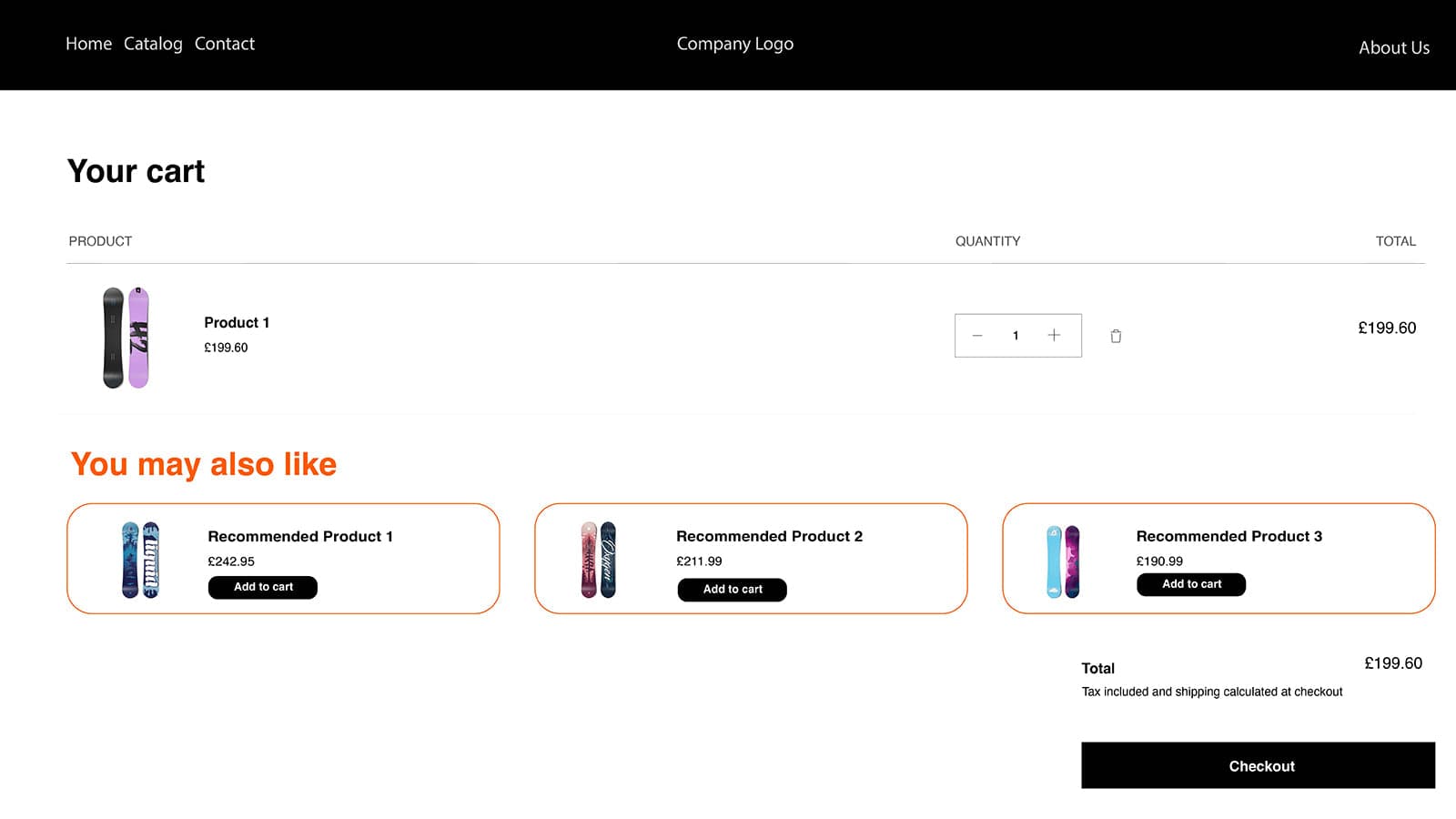Open the Product 1 title link
This screenshot has height=819, width=1456.
237,322
